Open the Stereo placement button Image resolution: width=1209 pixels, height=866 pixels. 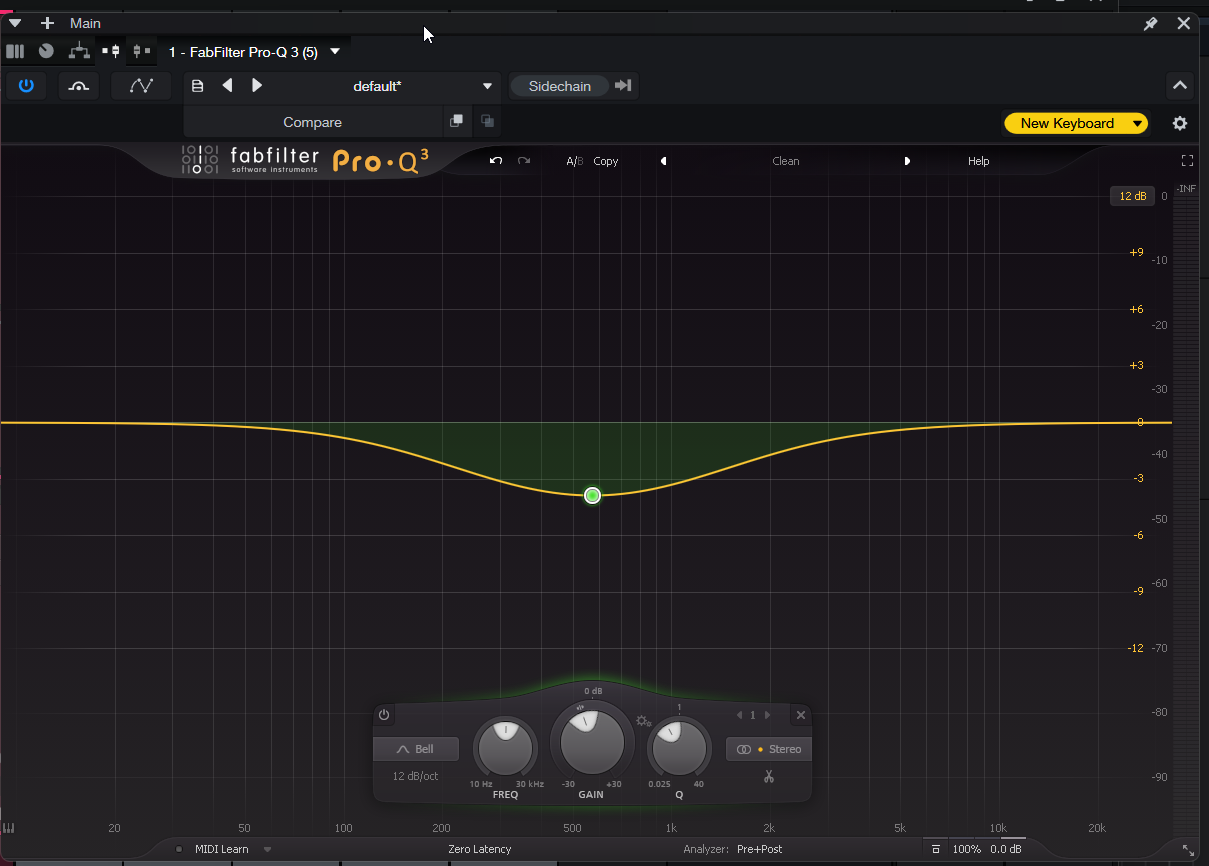click(769, 749)
